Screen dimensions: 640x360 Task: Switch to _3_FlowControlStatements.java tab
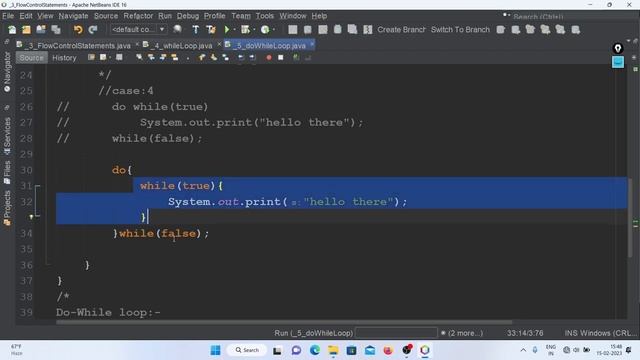click(77, 45)
